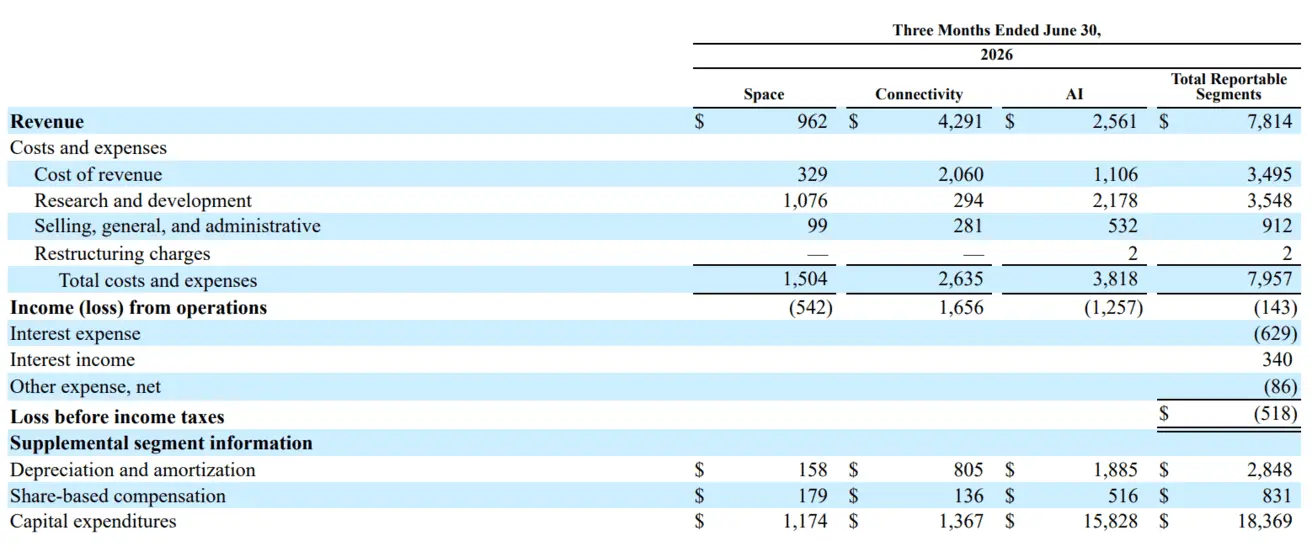Image resolution: width=1312 pixels, height=557 pixels.
Task: Select total R&D value 3,548
Action: [1270, 201]
